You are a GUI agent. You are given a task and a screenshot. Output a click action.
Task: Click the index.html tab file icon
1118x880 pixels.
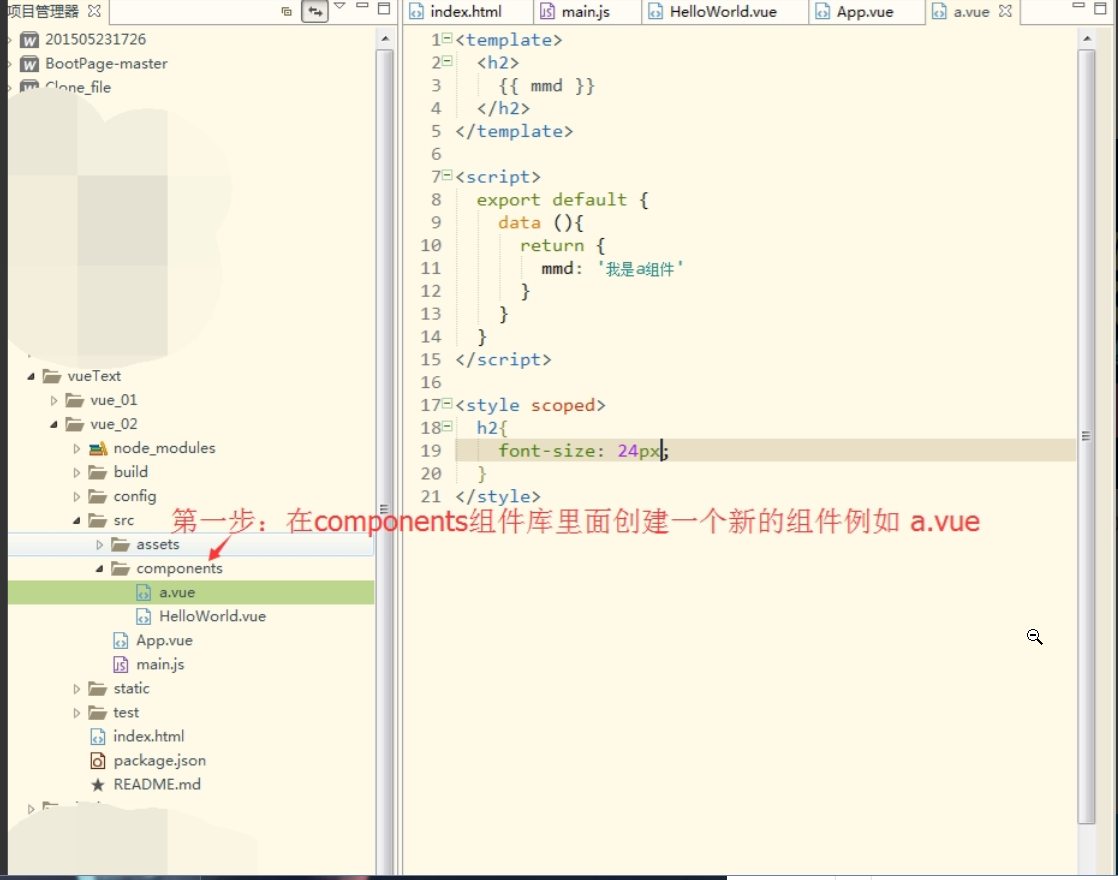[416, 11]
